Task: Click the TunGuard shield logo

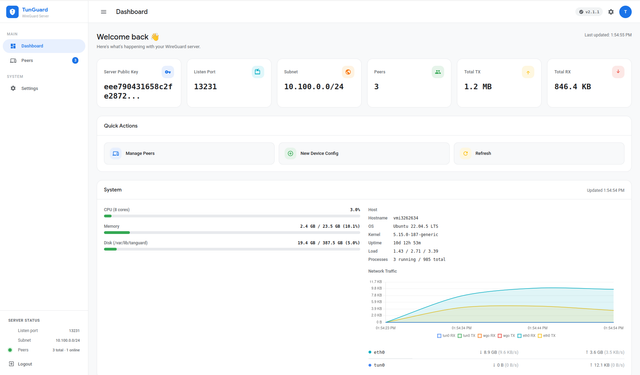Action: pos(12,12)
